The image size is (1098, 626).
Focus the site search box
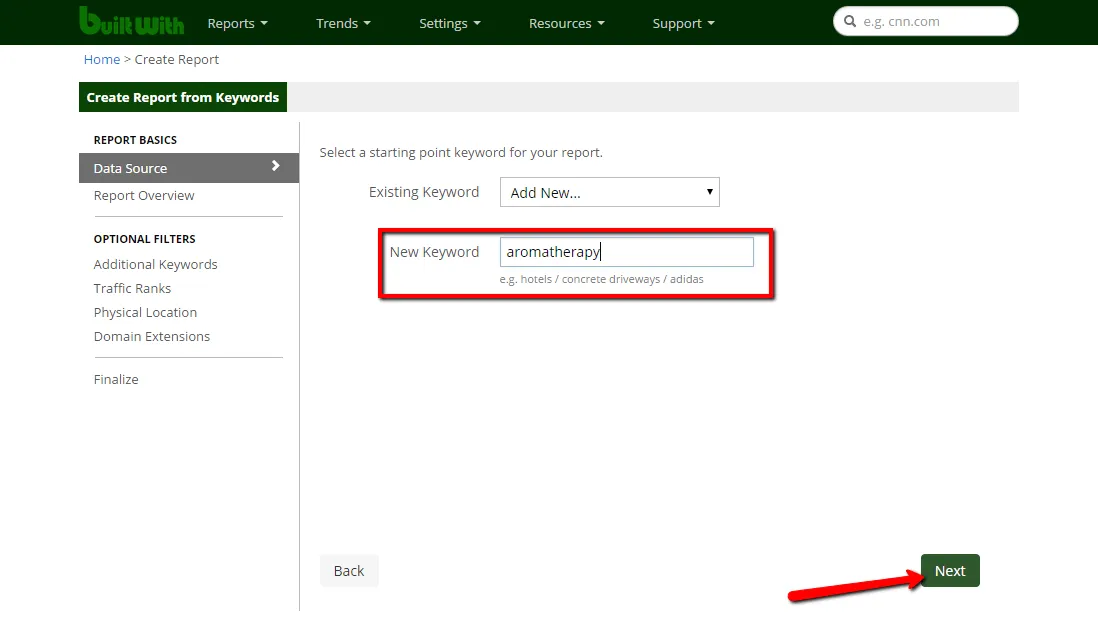click(934, 21)
